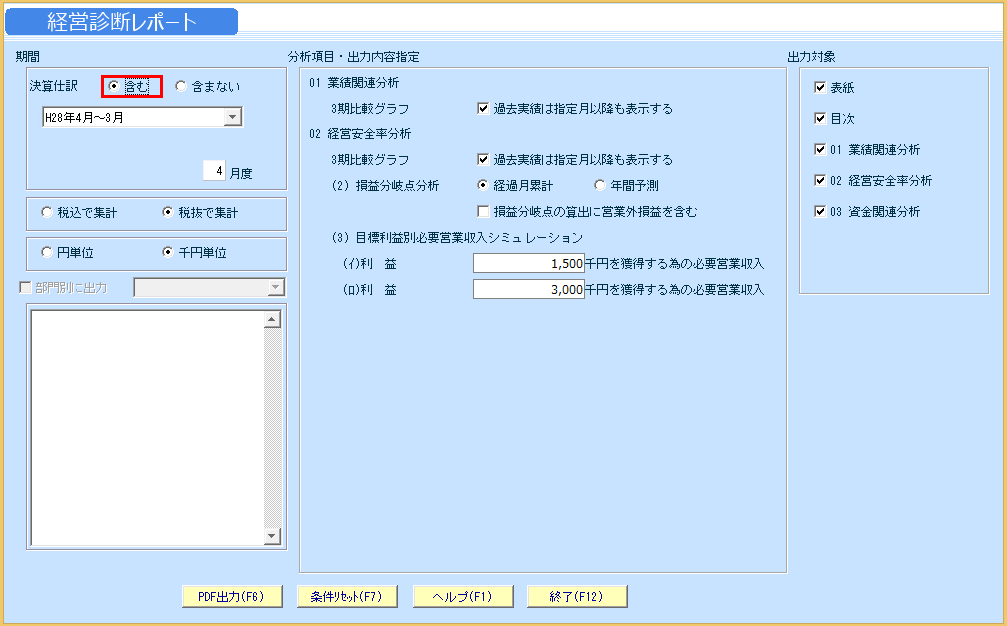Select 年間予測 for loss-break-even analysis
The width and height of the screenshot is (1007, 626).
click(599, 183)
